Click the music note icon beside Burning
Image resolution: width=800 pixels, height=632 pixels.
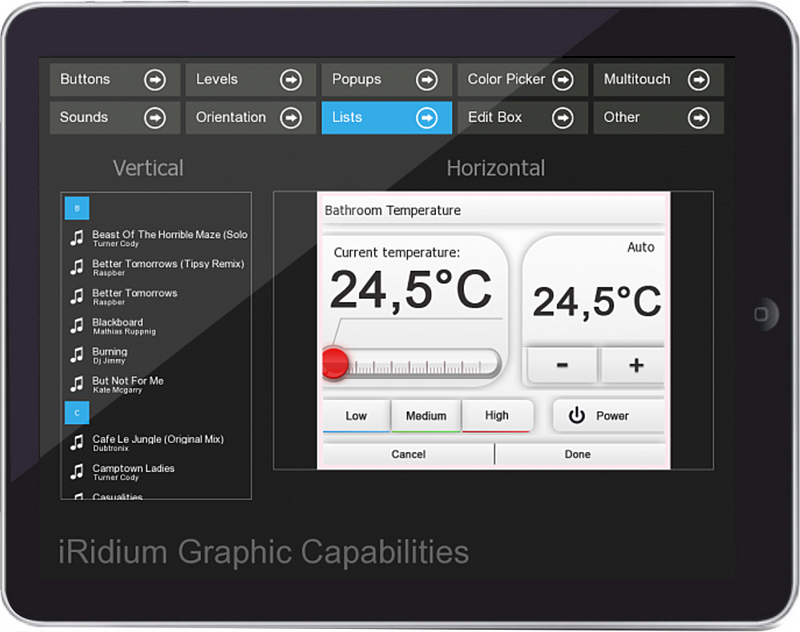coord(76,355)
